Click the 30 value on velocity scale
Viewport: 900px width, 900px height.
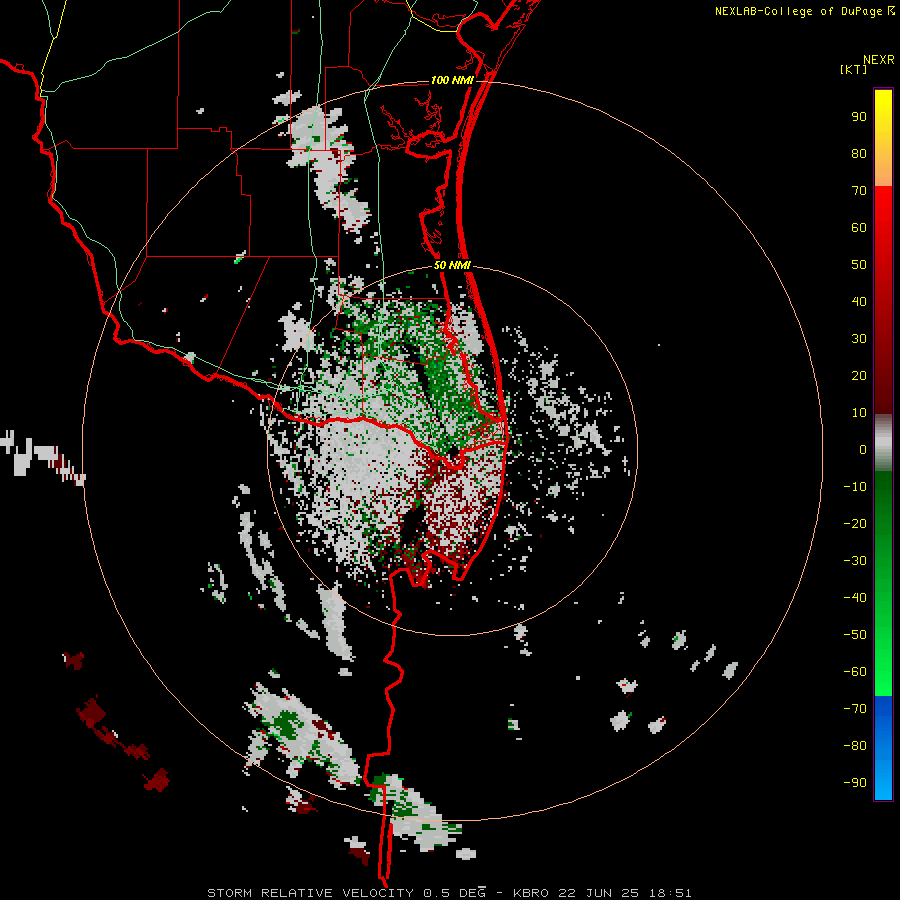pyautogui.click(x=859, y=339)
